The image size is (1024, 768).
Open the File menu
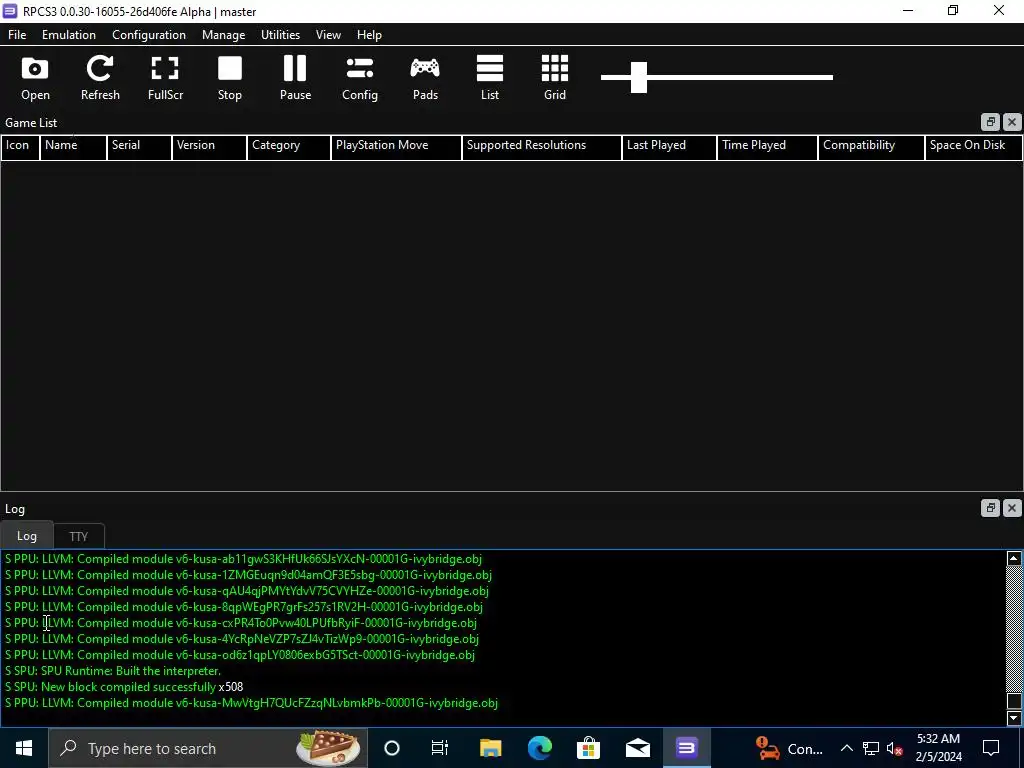[x=17, y=35]
